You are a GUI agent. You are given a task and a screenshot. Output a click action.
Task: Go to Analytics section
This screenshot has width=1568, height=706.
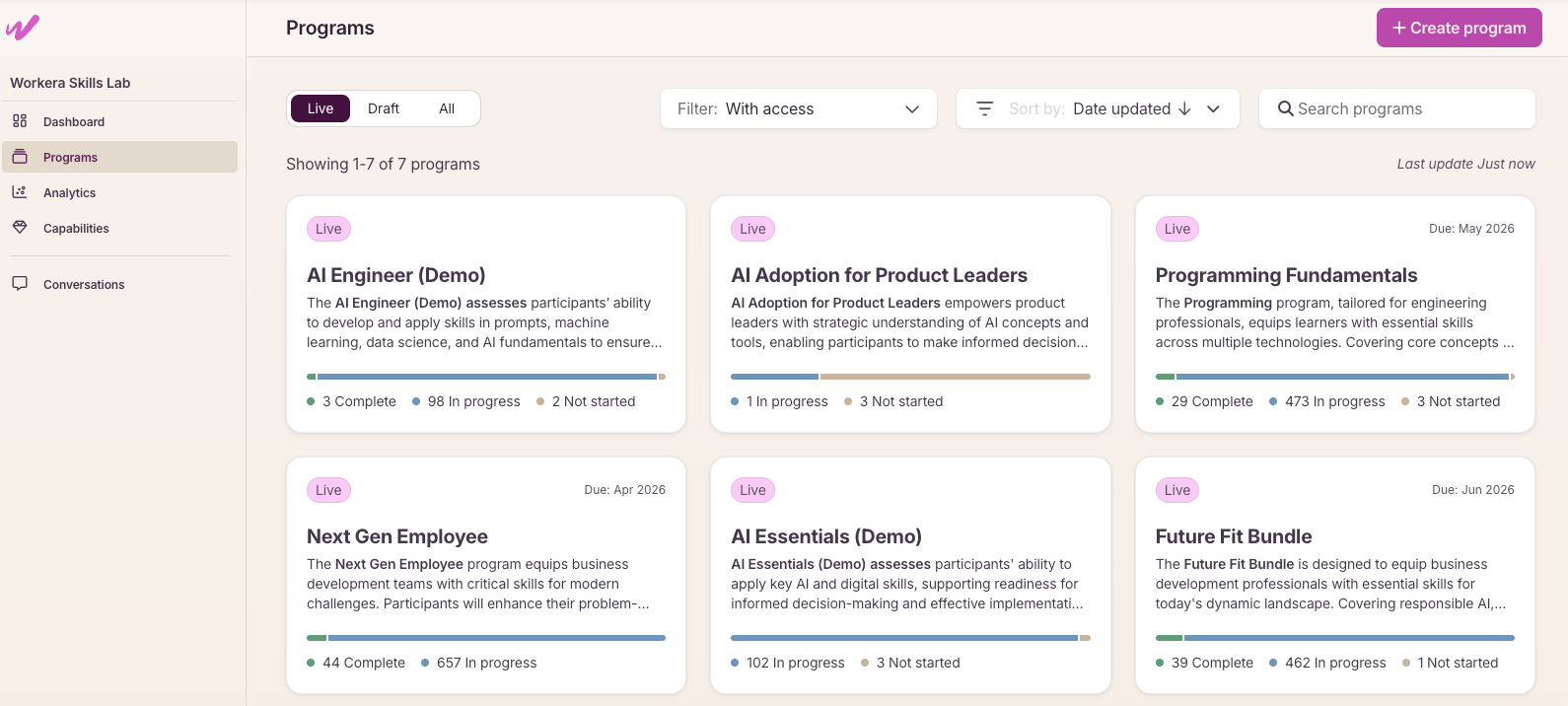pyautogui.click(x=119, y=192)
